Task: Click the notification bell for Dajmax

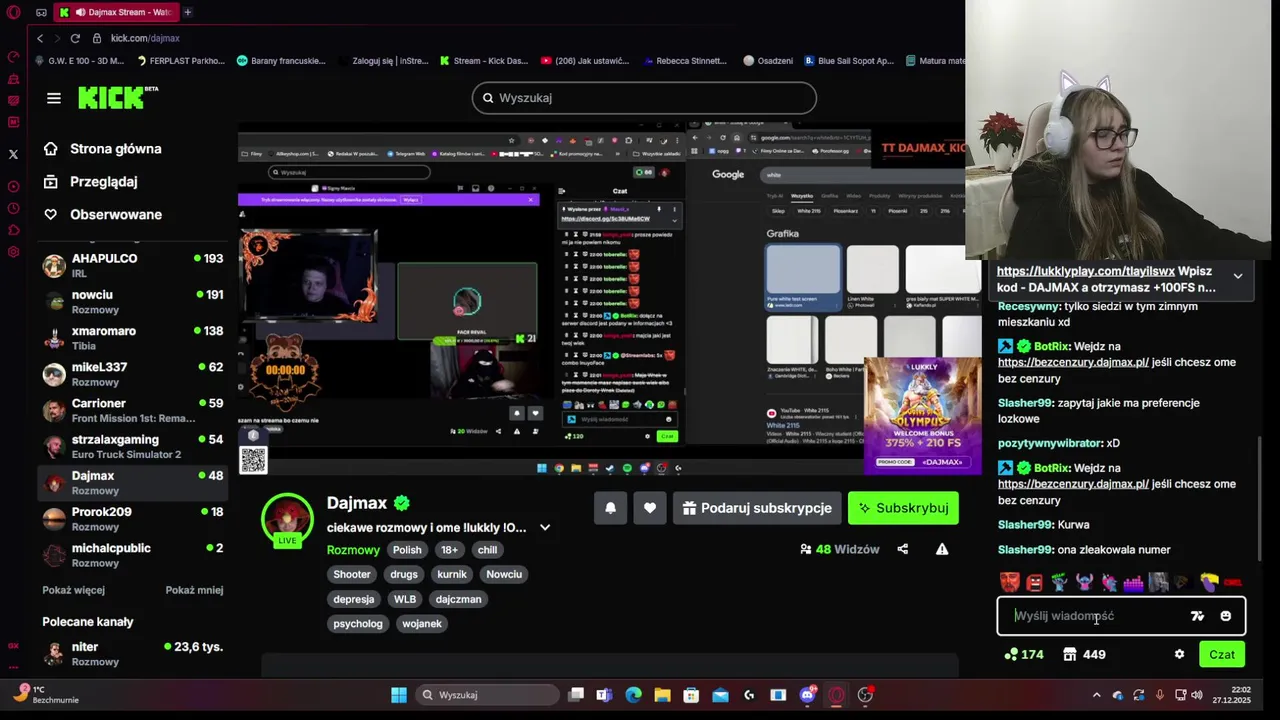Action: point(610,508)
